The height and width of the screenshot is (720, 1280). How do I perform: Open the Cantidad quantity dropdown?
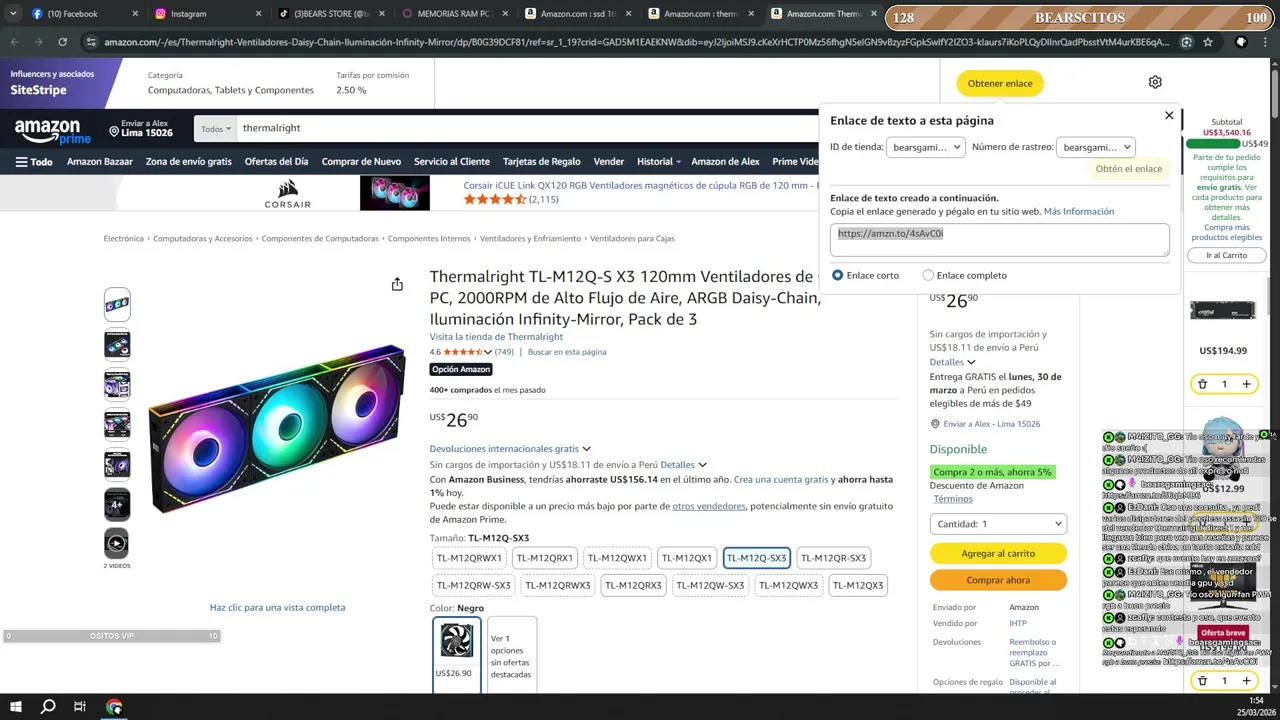coord(998,524)
